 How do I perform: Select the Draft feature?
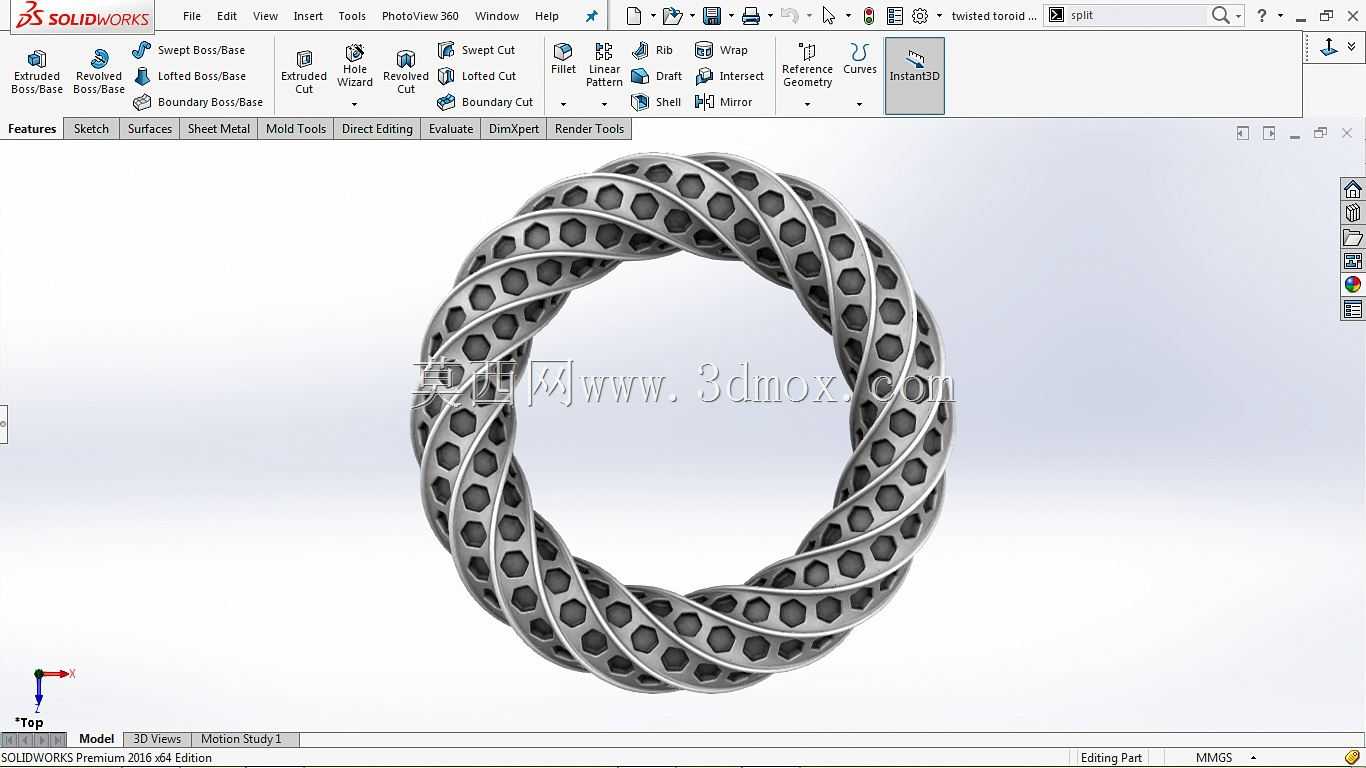[x=657, y=76]
